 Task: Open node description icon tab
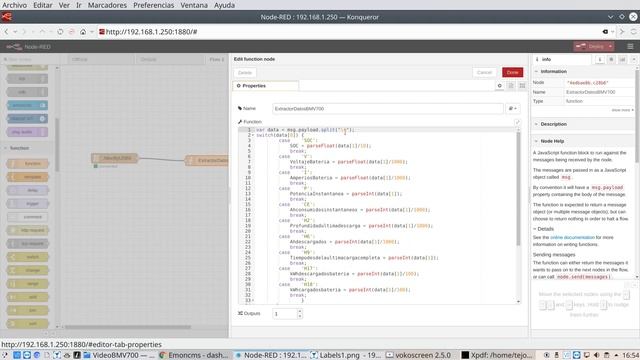click(511, 86)
